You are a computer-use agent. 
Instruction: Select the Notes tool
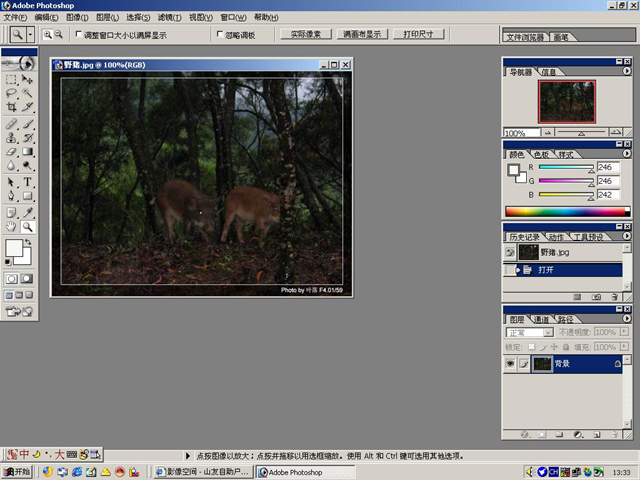(x=11, y=213)
